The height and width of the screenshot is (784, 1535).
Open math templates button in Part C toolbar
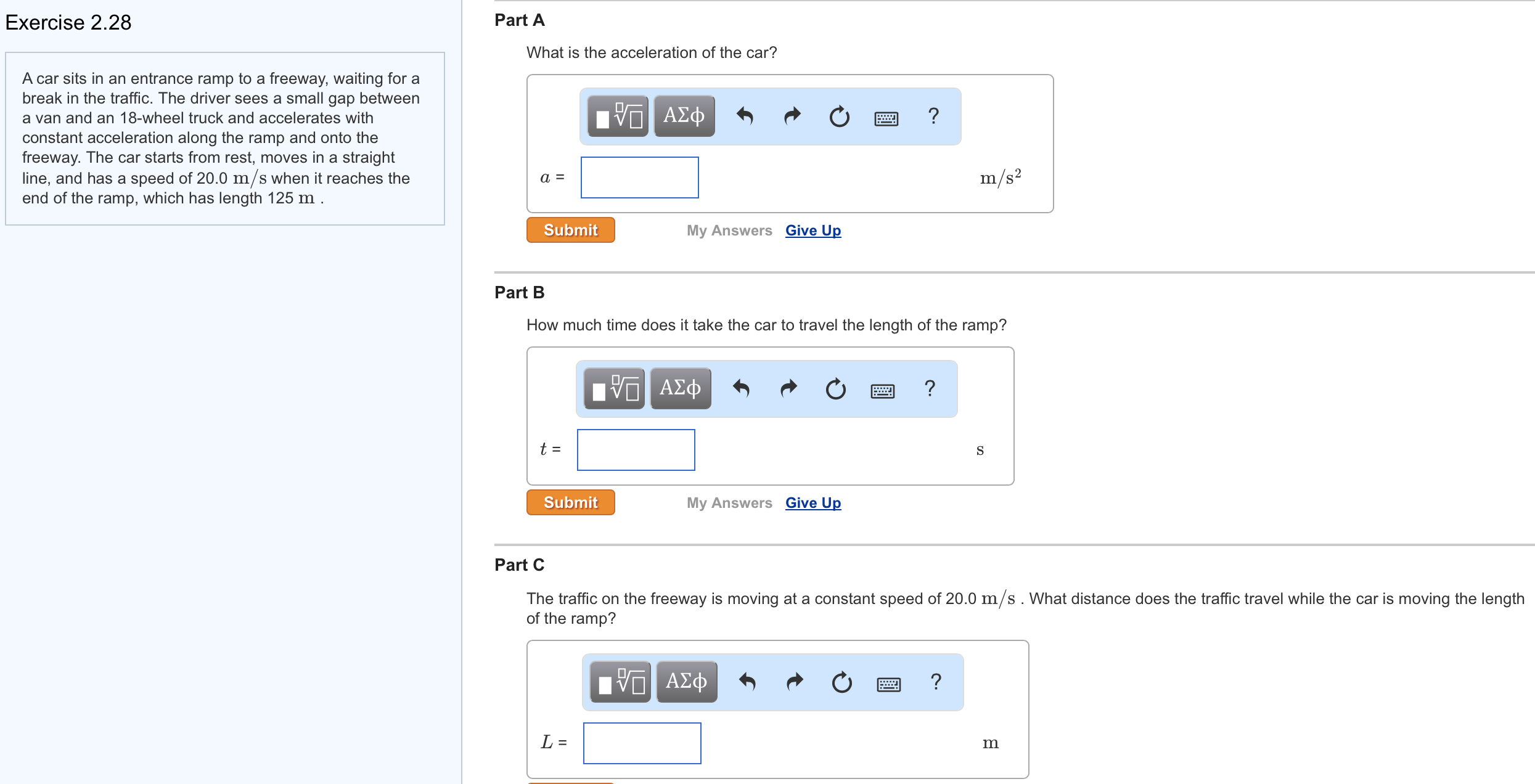tap(620, 682)
